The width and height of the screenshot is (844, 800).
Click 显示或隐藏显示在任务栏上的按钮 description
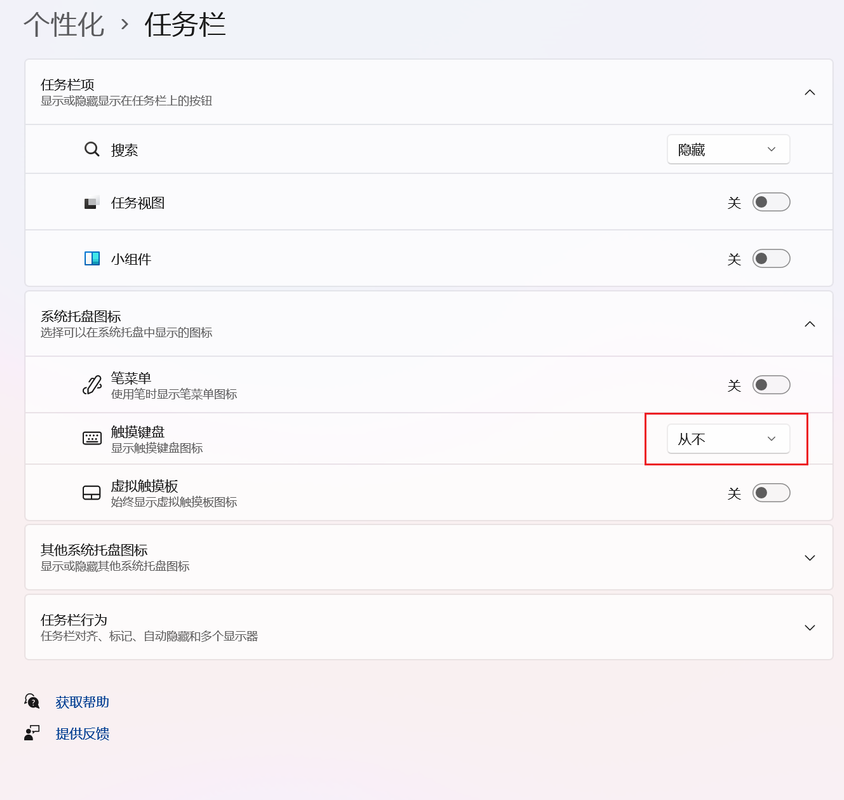click(126, 101)
